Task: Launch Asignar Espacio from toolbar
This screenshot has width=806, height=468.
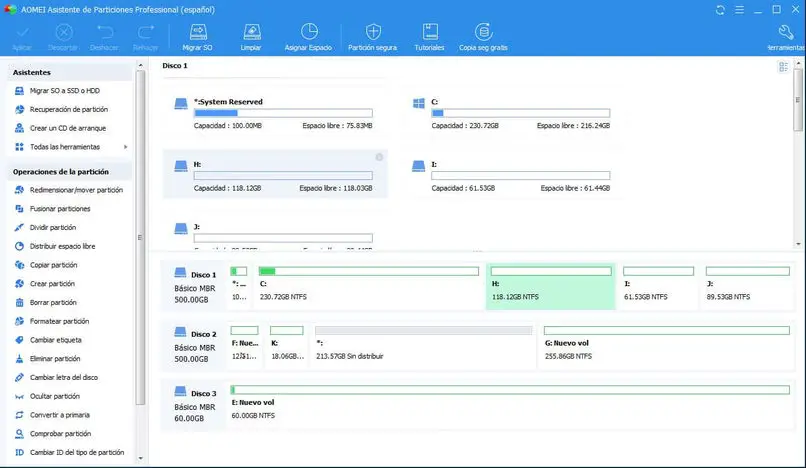Action: [308, 37]
